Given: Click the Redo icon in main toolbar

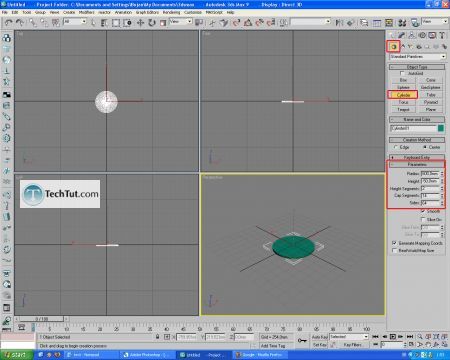Looking at the screenshot, I should [x=20, y=22].
